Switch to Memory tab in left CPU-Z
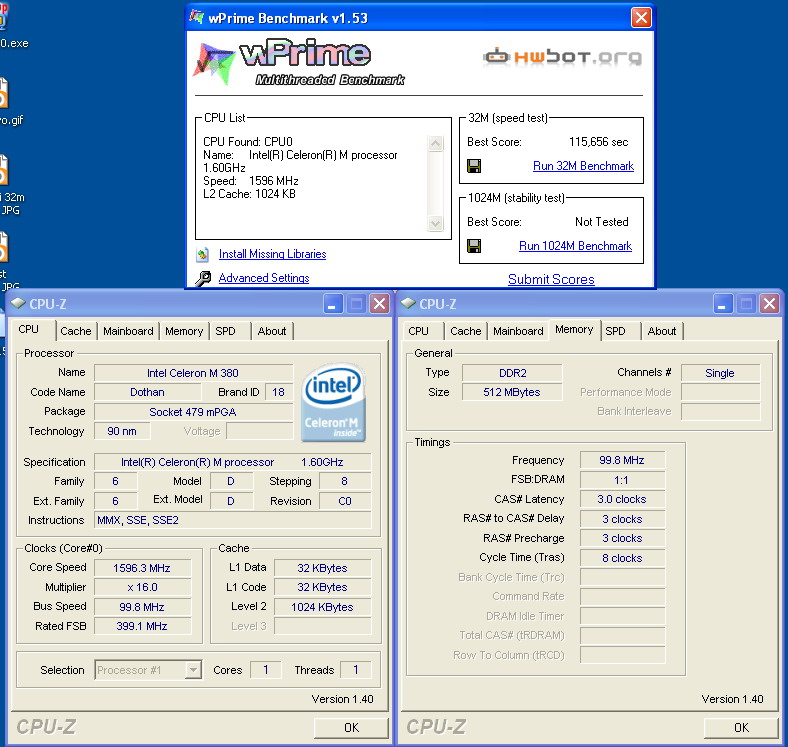The image size is (788, 747). click(x=184, y=331)
